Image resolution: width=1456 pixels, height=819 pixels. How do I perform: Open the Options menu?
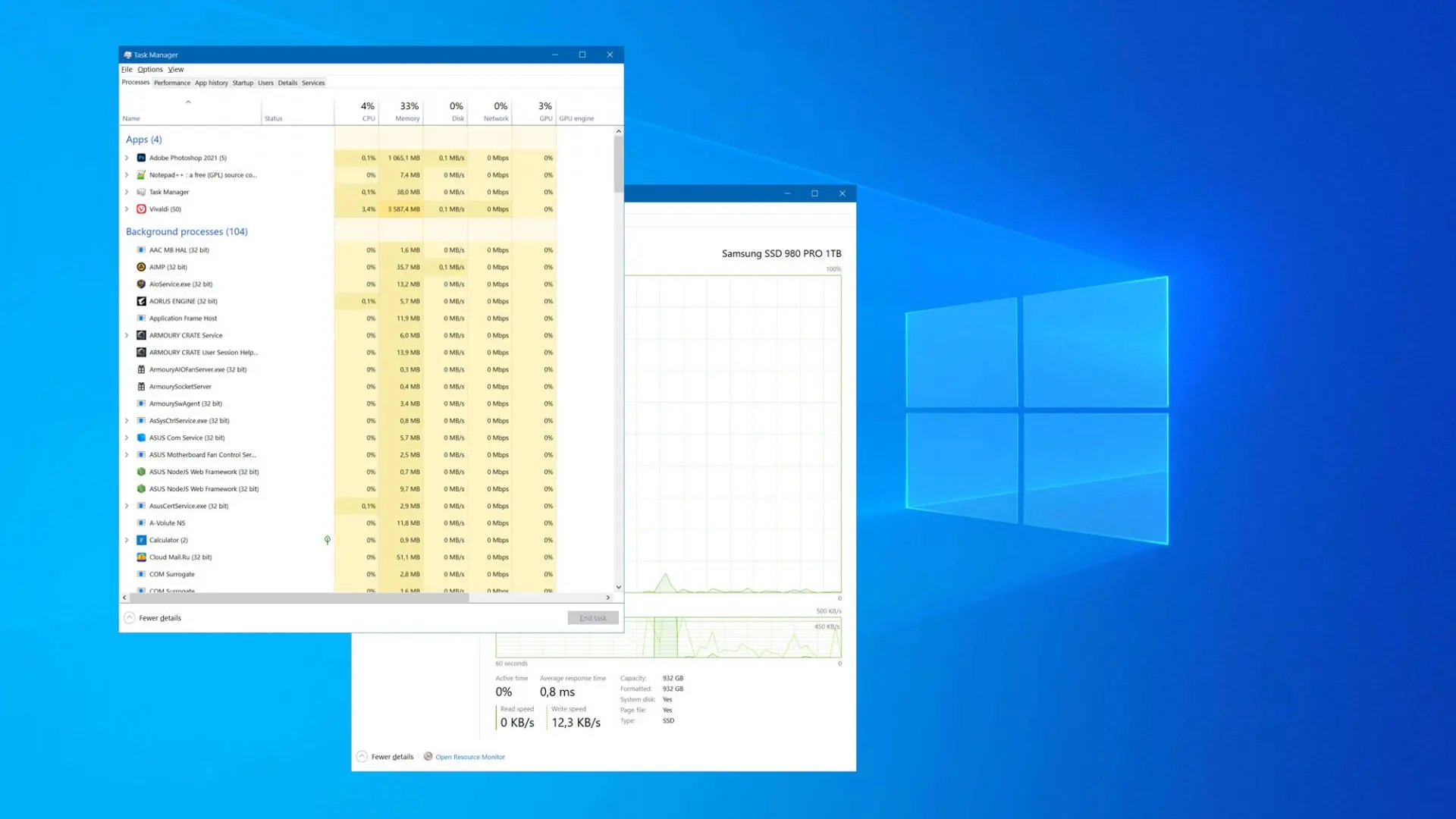coord(150,69)
